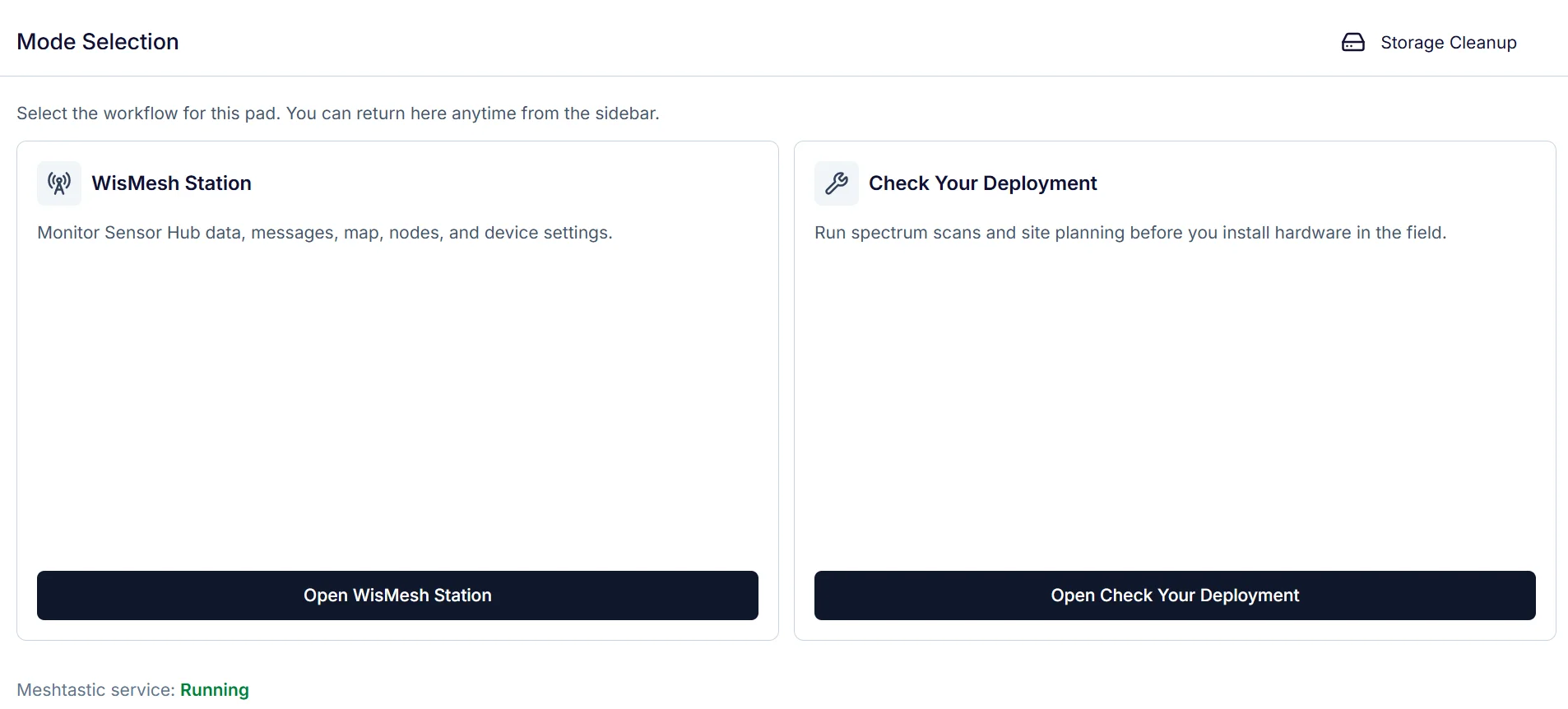Click the Meshtastic service Running status
Viewport: 1568px width, 709px height.
tap(215, 690)
